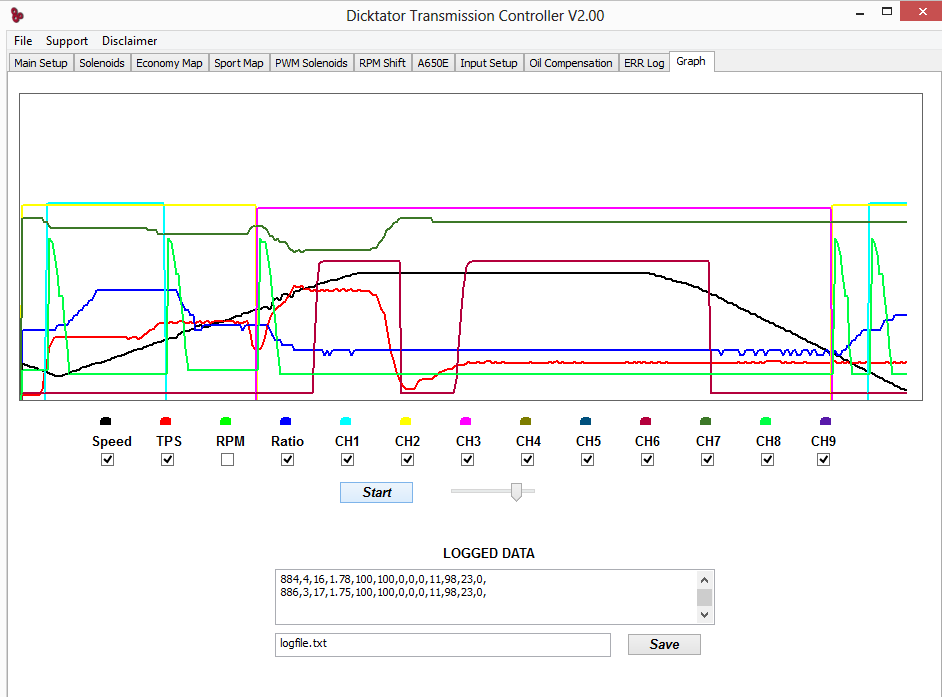
Task: Click the green RPM color swatch
Action: click(225, 421)
